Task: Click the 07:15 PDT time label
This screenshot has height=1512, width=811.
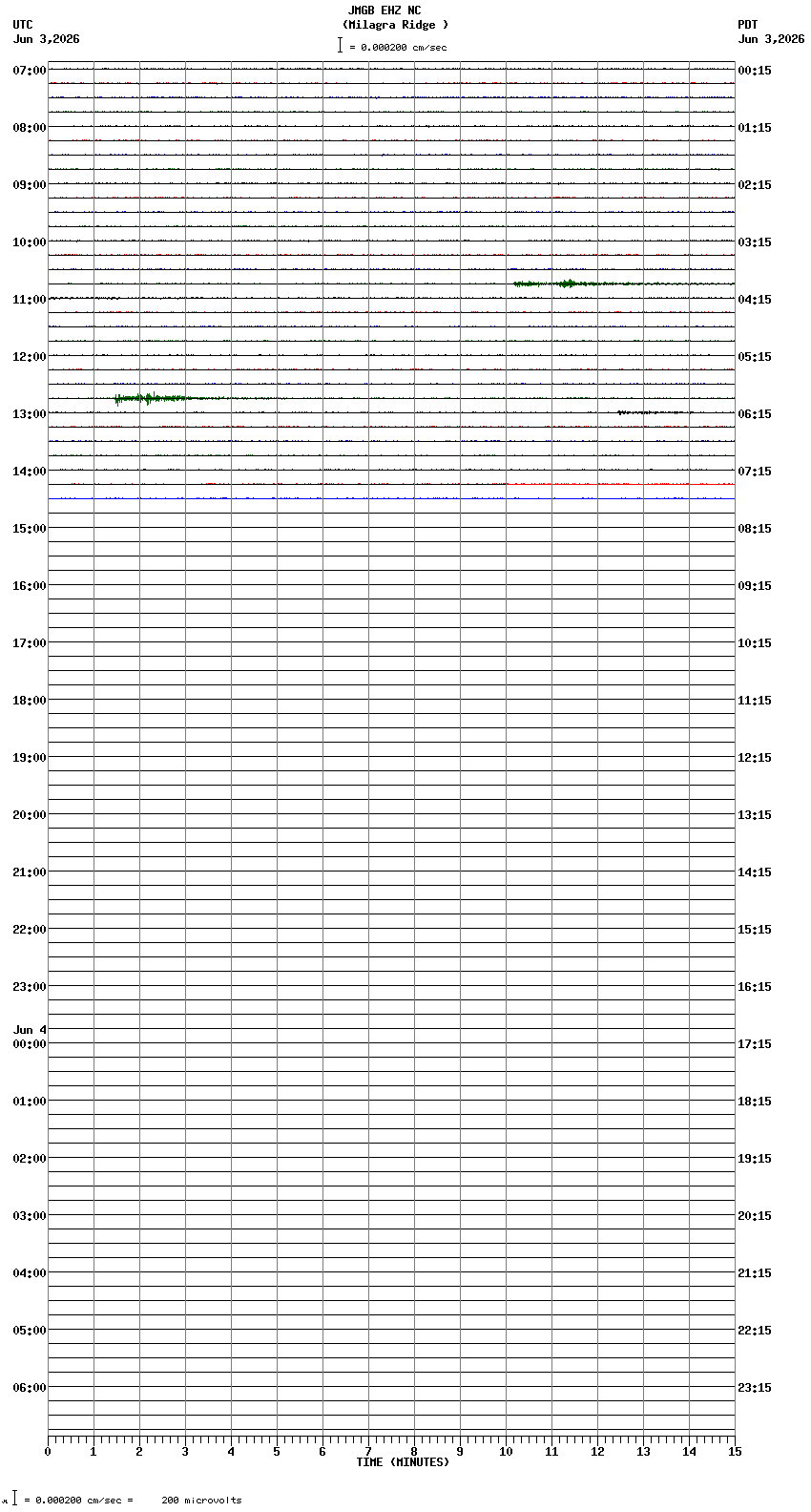Action: point(755,472)
